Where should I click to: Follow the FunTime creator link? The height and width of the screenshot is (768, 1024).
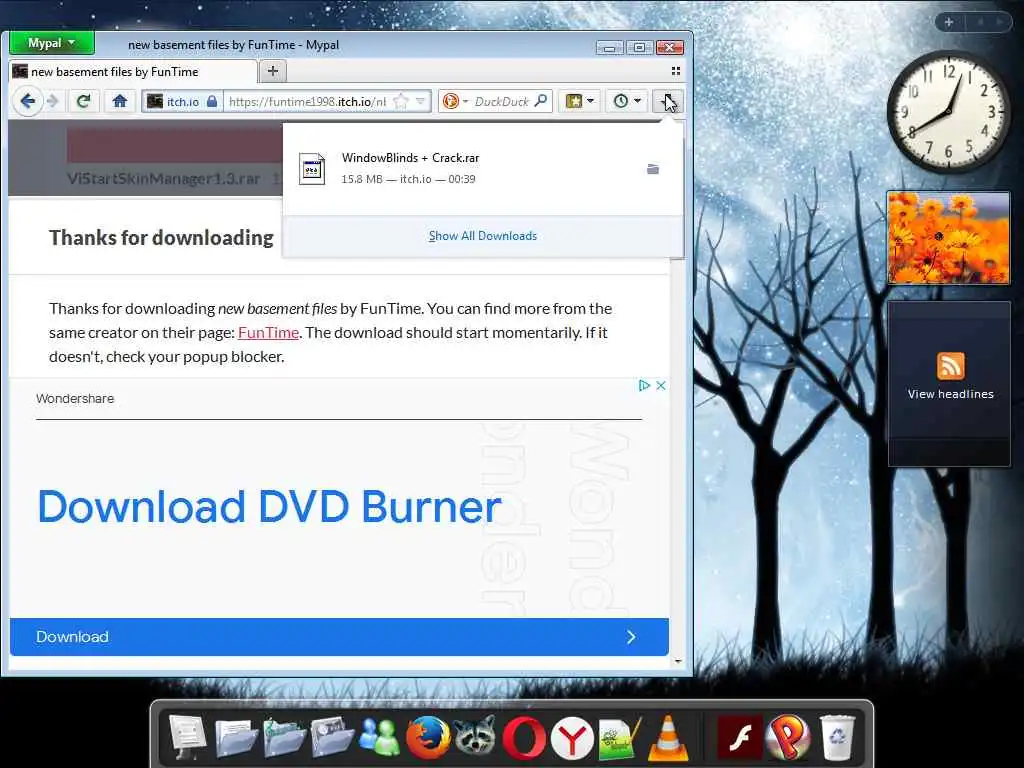(268, 332)
